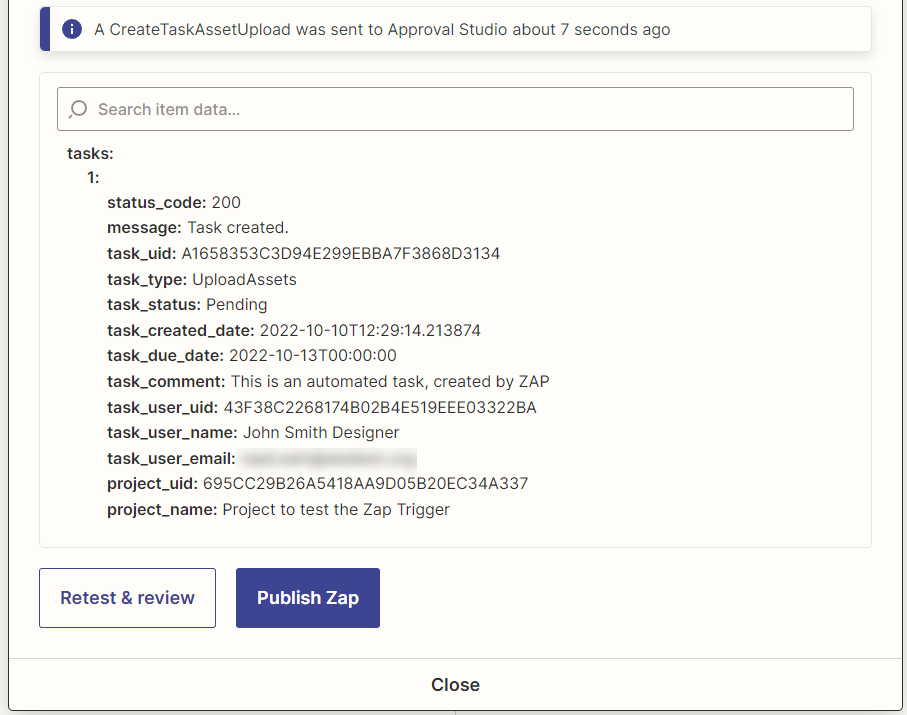Viewport: 907px width, 715px height.
Task: Select the task_type UploadAssets row
Action: tap(202, 279)
